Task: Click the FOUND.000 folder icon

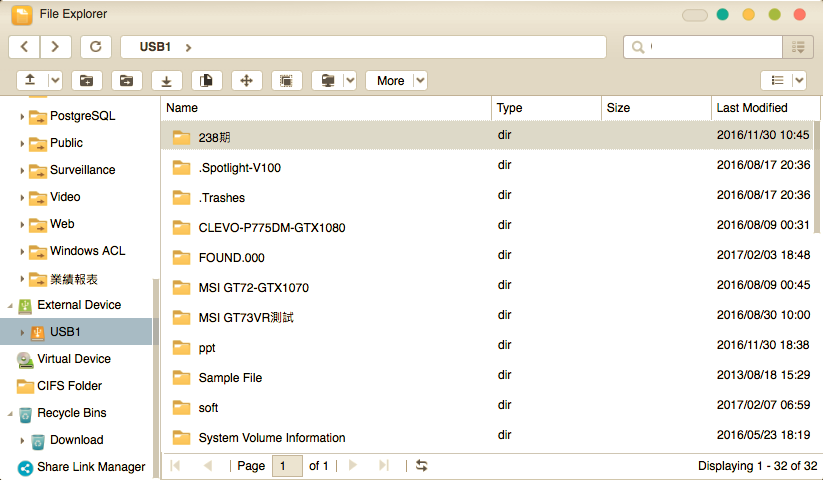Action: pos(181,258)
